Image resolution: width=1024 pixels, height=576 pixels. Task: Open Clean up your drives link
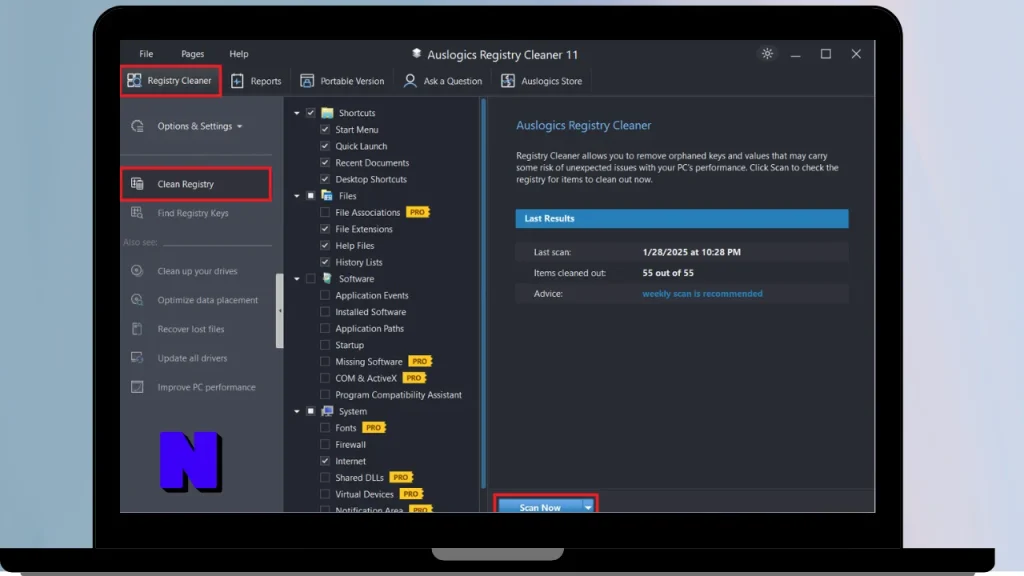[x=197, y=271]
